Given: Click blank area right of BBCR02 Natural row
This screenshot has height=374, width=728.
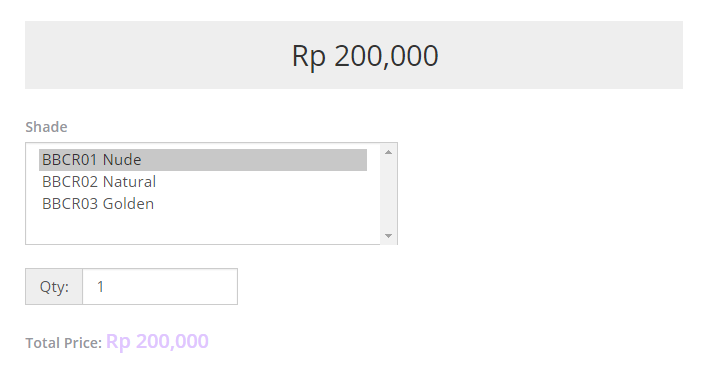Looking at the screenshot, I should [x=261, y=182].
